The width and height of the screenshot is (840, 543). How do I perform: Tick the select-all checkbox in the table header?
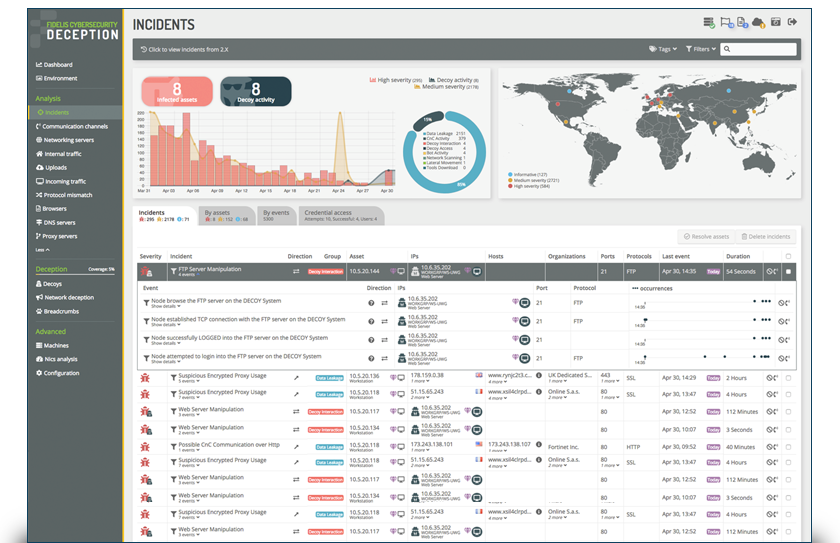click(x=788, y=257)
